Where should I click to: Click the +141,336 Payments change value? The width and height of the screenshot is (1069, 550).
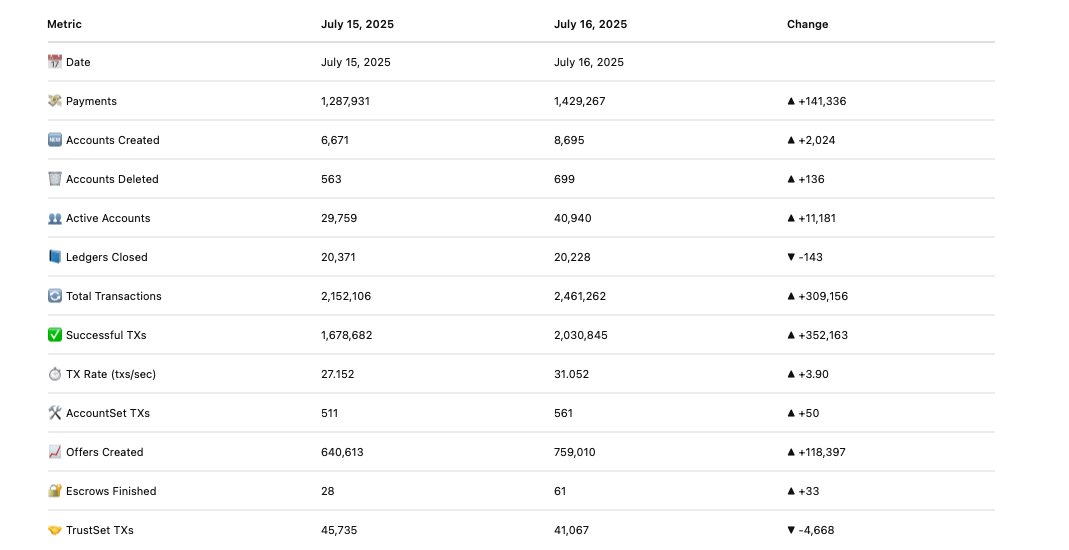coord(822,101)
